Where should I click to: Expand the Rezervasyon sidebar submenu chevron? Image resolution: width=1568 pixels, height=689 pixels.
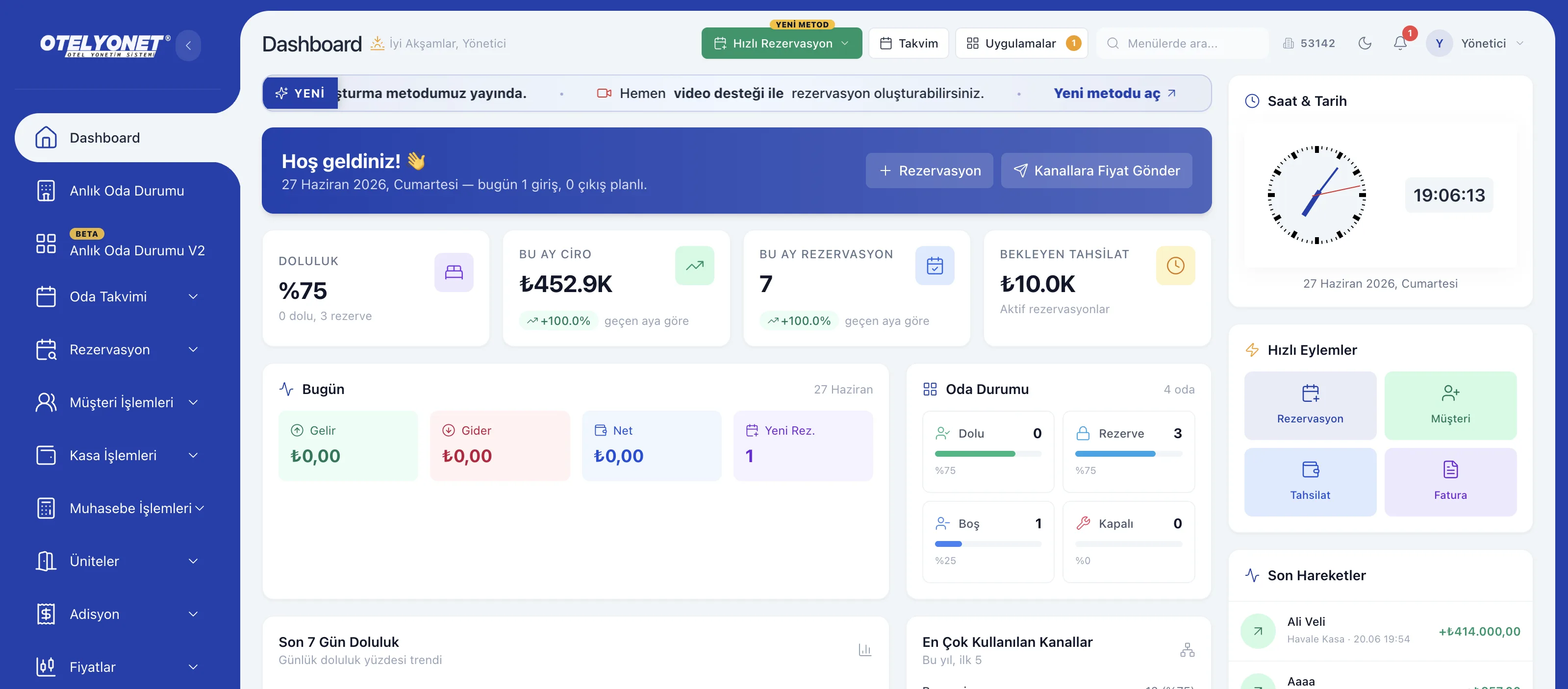(x=193, y=350)
